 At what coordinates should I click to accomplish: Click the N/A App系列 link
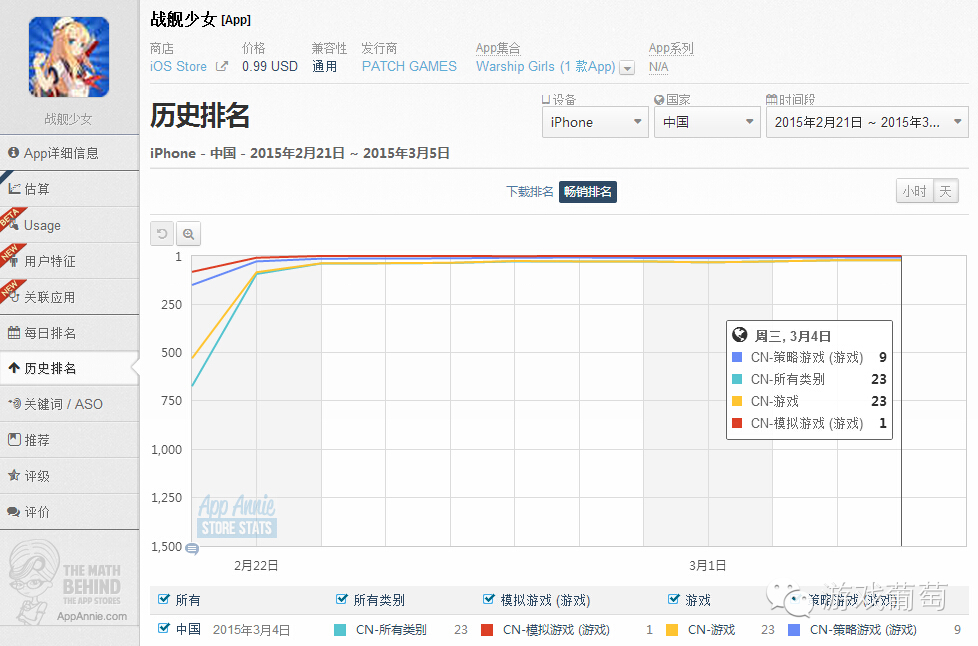click(x=658, y=67)
